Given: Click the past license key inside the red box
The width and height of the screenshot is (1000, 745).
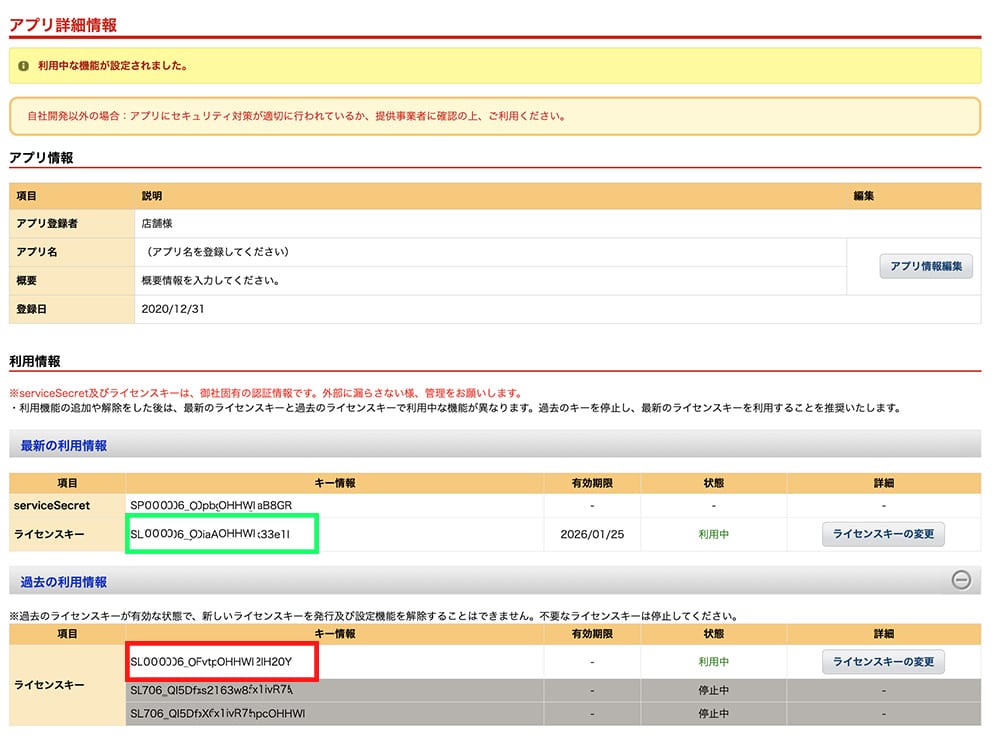Looking at the screenshot, I should pos(221,661).
